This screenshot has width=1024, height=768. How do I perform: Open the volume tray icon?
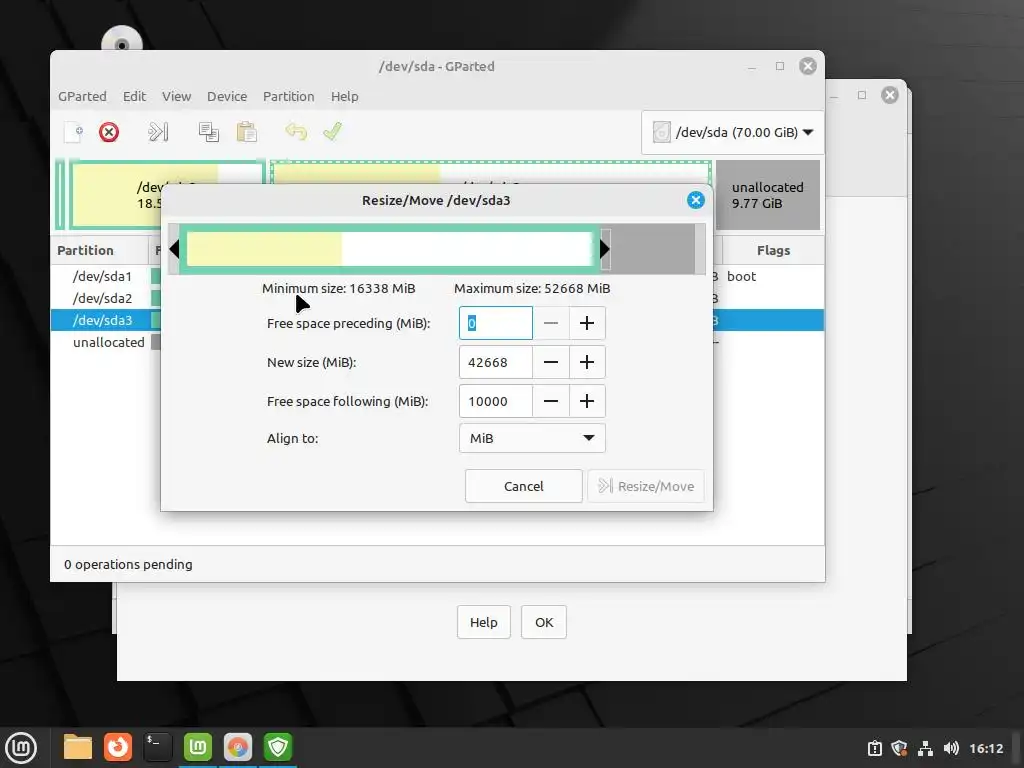coord(951,748)
